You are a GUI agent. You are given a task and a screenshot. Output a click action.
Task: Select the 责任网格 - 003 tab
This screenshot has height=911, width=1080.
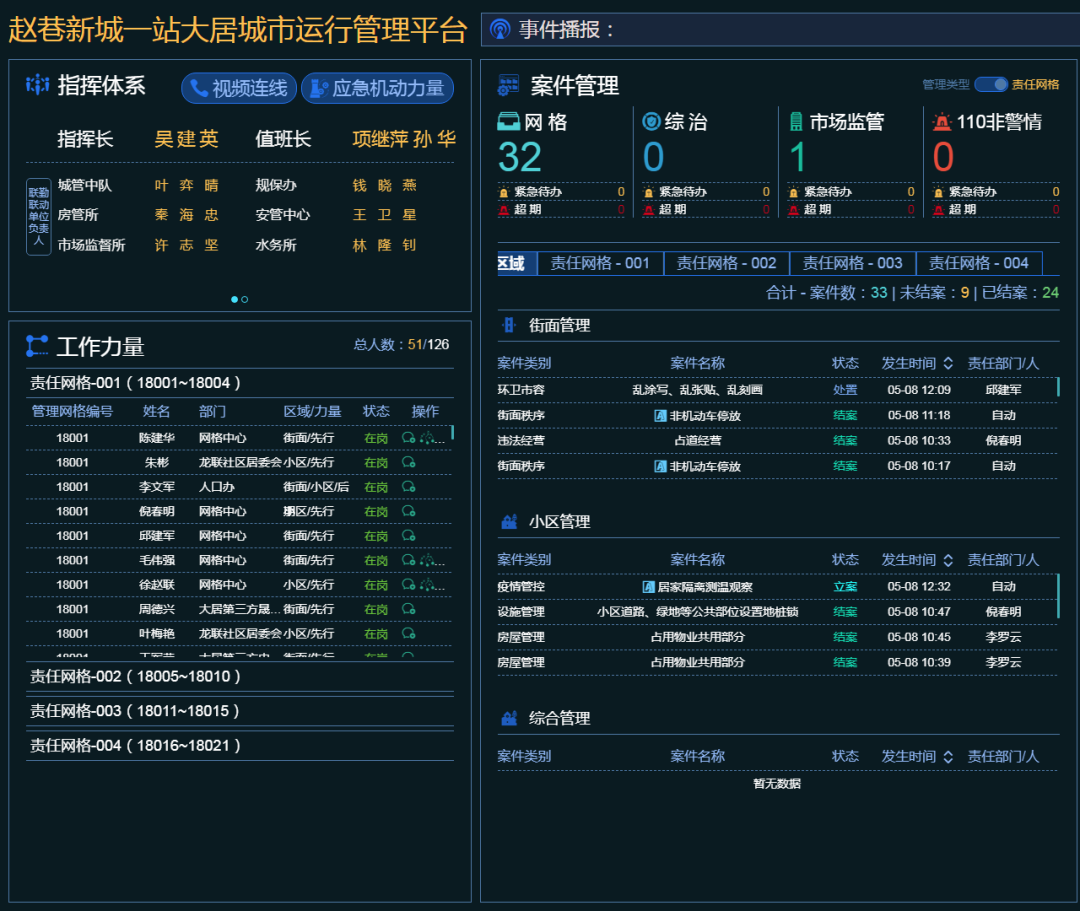(852, 263)
